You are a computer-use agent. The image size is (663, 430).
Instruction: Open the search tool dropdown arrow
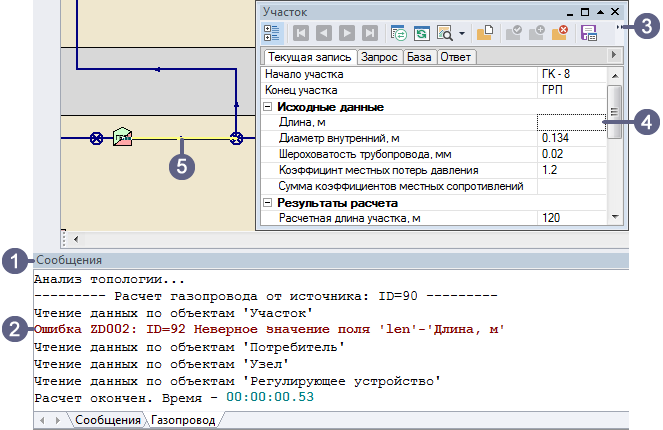click(461, 33)
